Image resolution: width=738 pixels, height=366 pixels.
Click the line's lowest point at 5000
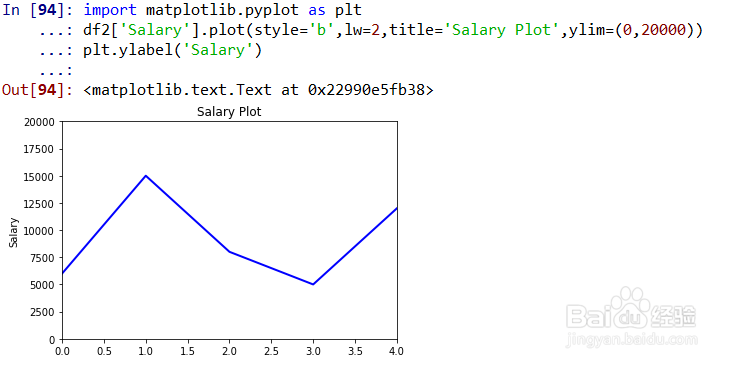[313, 284]
